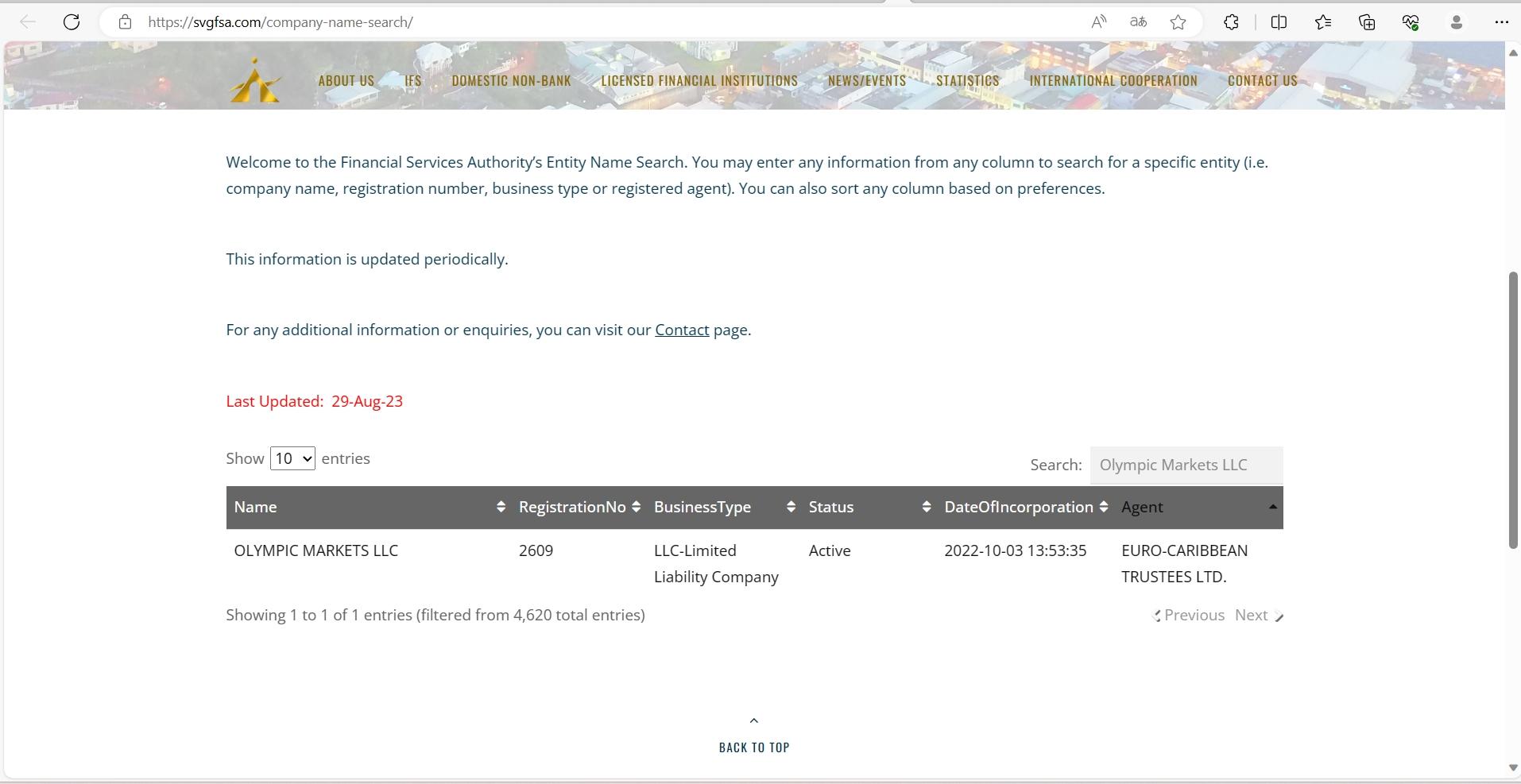Select incorporation date 2022-10-03 13:53:35
Screen dimensions: 1521x784
(1016, 550)
